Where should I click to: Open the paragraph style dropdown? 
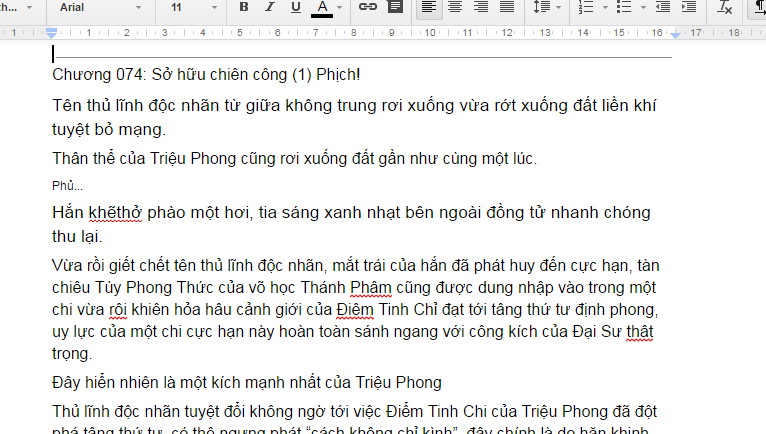point(15,8)
